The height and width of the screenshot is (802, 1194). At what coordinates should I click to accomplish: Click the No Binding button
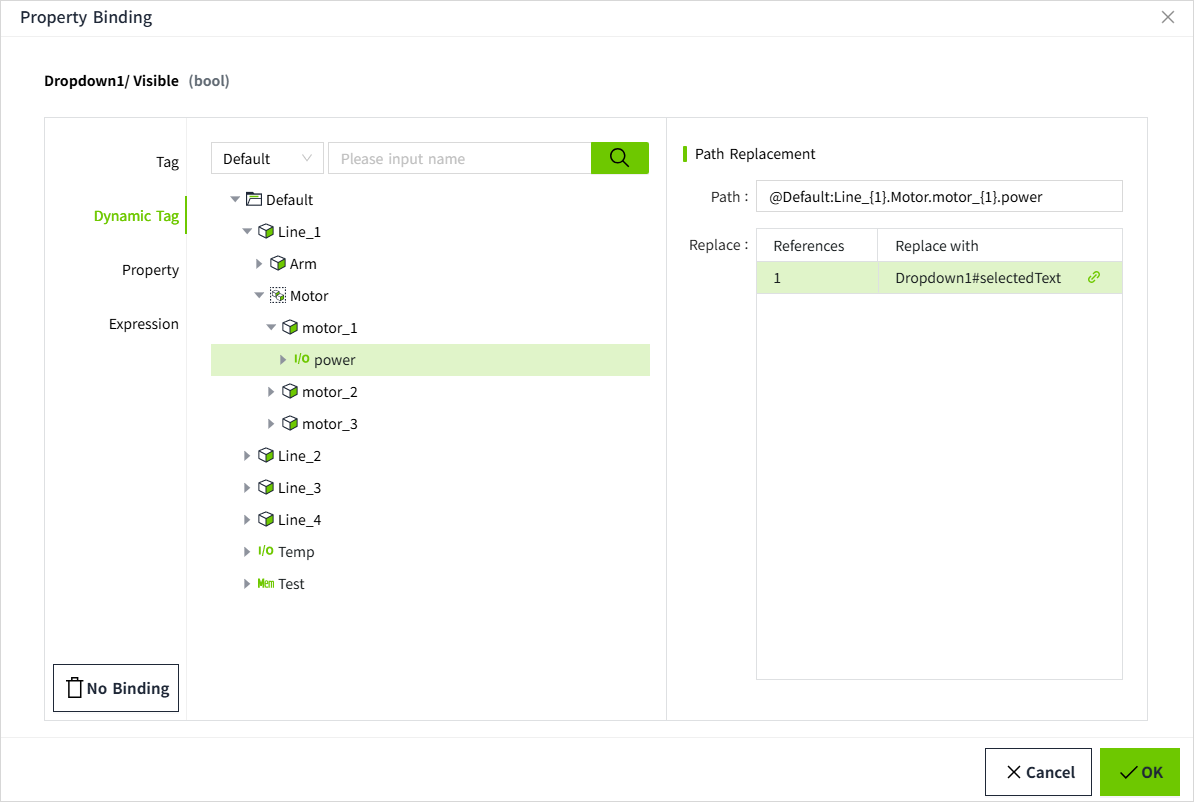tap(116, 688)
